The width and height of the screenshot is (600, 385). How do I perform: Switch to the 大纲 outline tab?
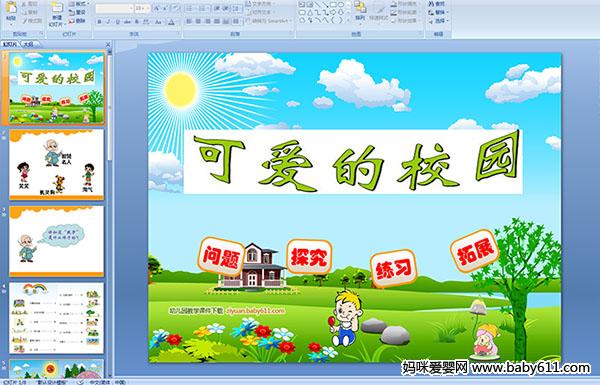tap(28, 44)
